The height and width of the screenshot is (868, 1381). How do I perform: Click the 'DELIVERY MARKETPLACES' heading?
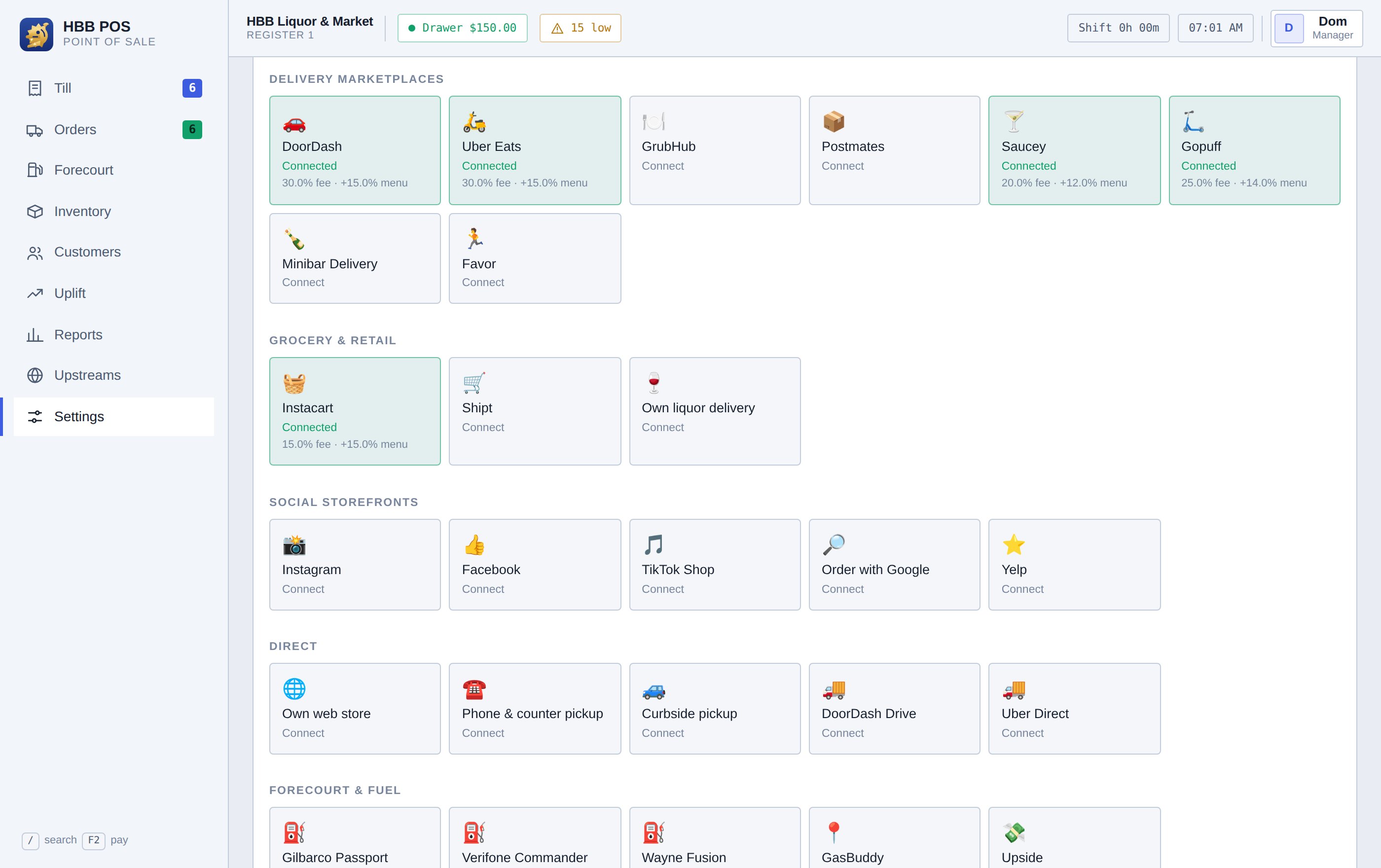[x=356, y=79]
